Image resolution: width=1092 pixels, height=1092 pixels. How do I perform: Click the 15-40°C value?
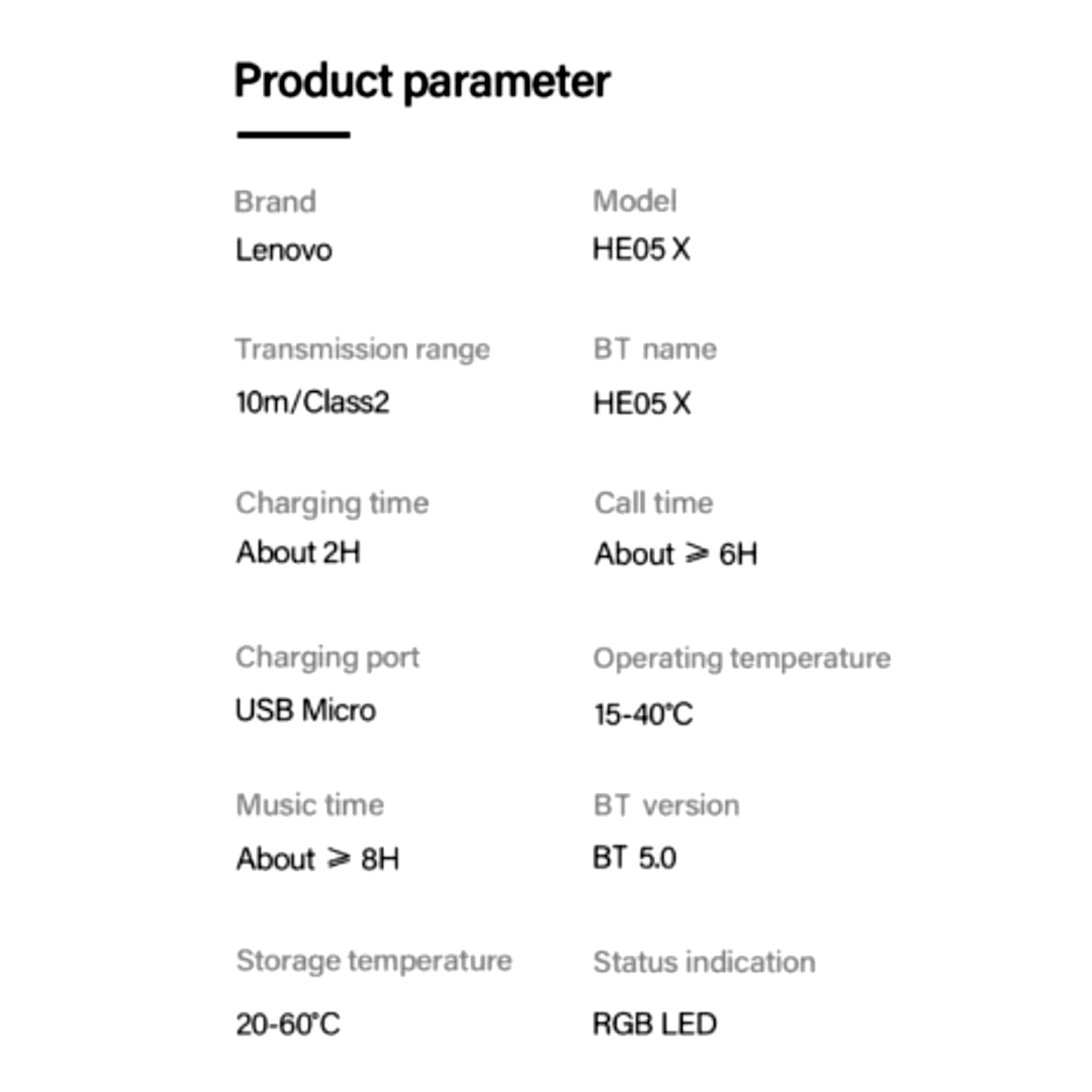pos(642,714)
